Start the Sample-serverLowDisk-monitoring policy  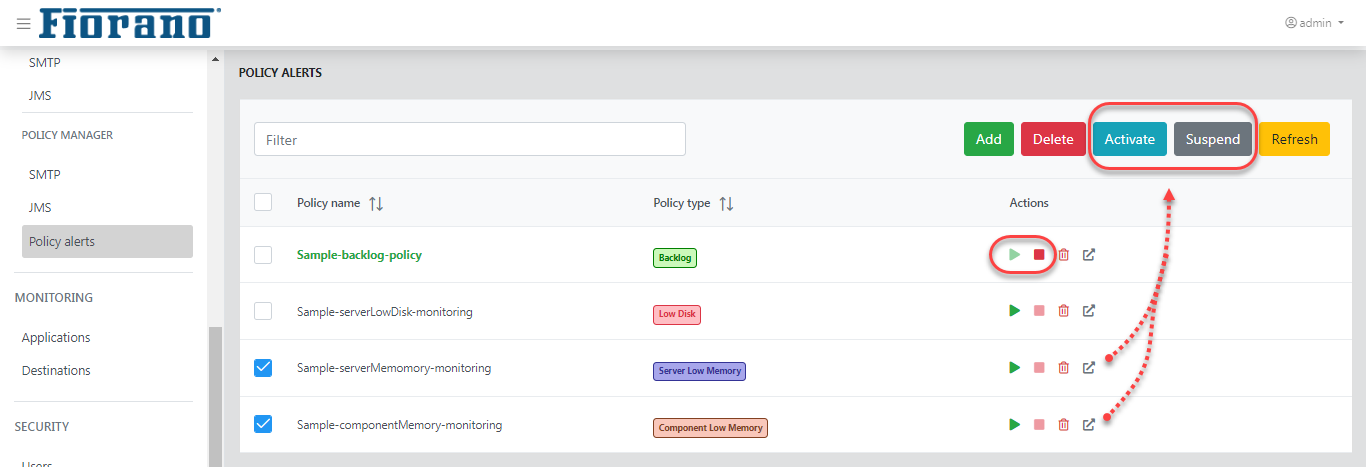pos(1015,311)
